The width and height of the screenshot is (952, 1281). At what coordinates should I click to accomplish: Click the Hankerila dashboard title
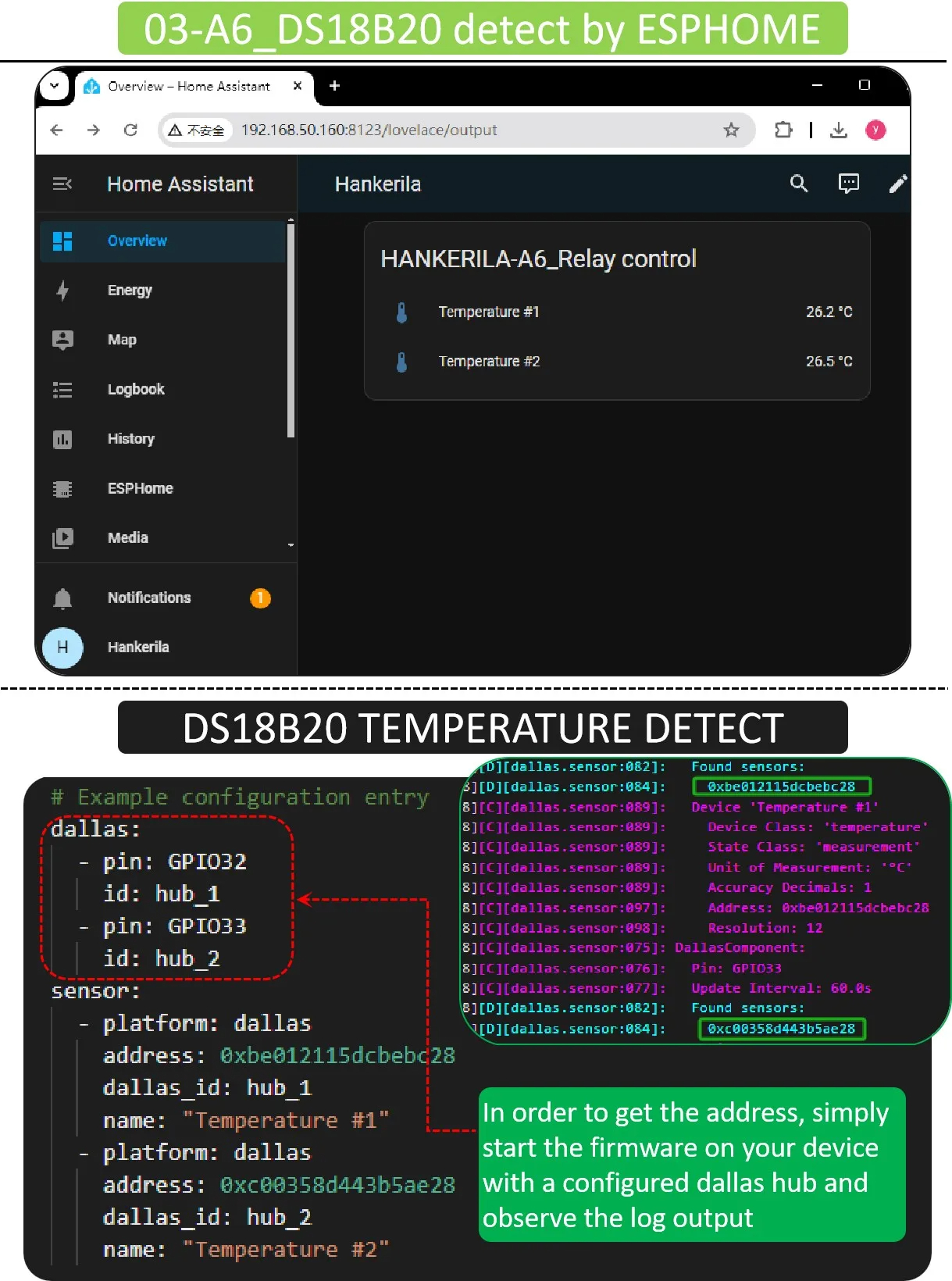pyautogui.click(x=378, y=184)
